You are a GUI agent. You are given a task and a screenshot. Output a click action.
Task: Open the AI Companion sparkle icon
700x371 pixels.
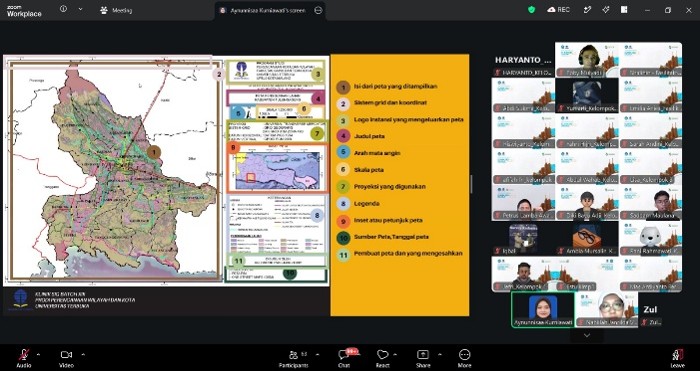[606, 9]
